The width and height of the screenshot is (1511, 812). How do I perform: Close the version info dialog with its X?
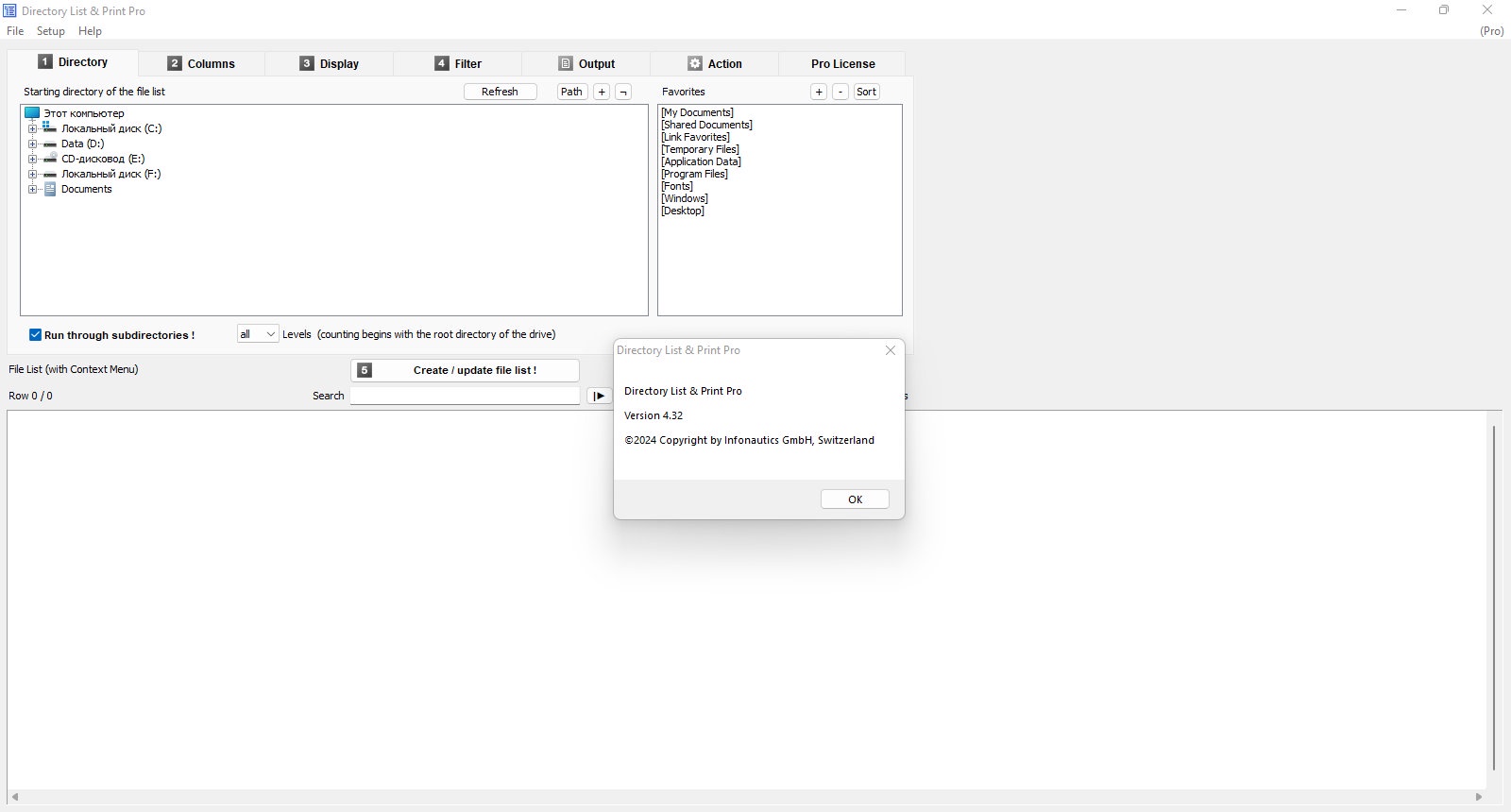coord(890,350)
